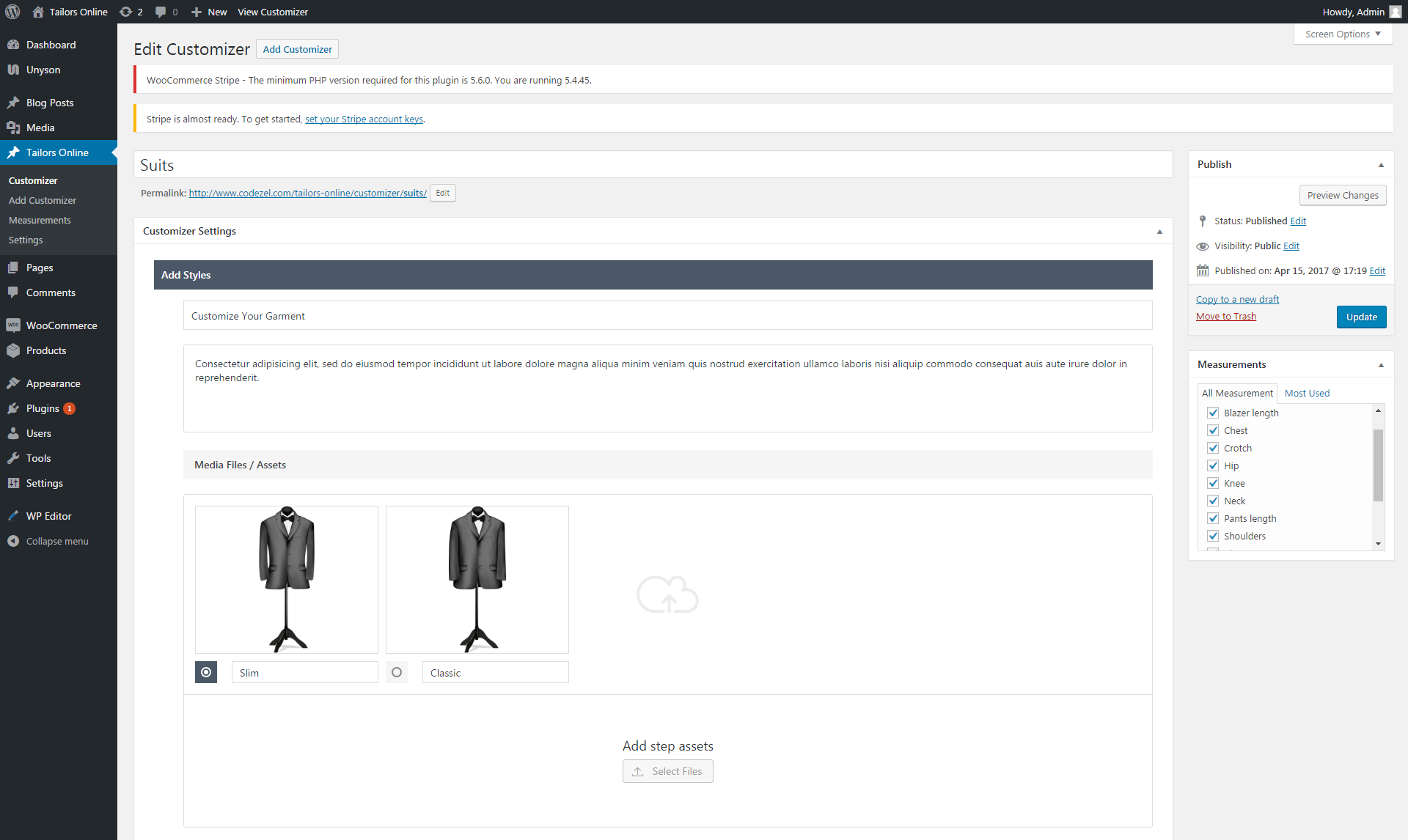1408x840 pixels.
Task: Open the Screen Options dropdown
Action: tap(1342, 34)
